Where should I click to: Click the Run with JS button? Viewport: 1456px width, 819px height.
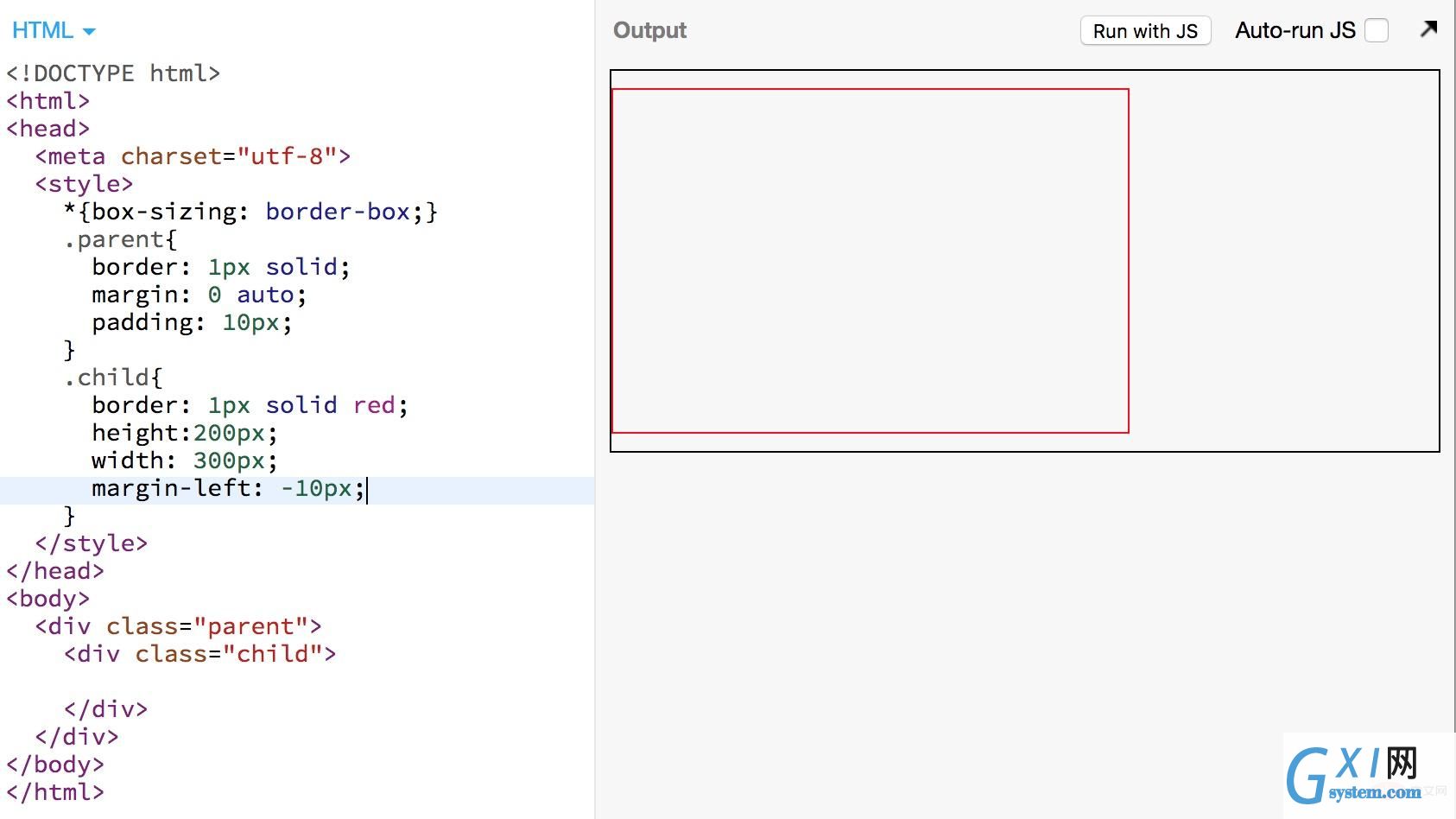click(1145, 31)
